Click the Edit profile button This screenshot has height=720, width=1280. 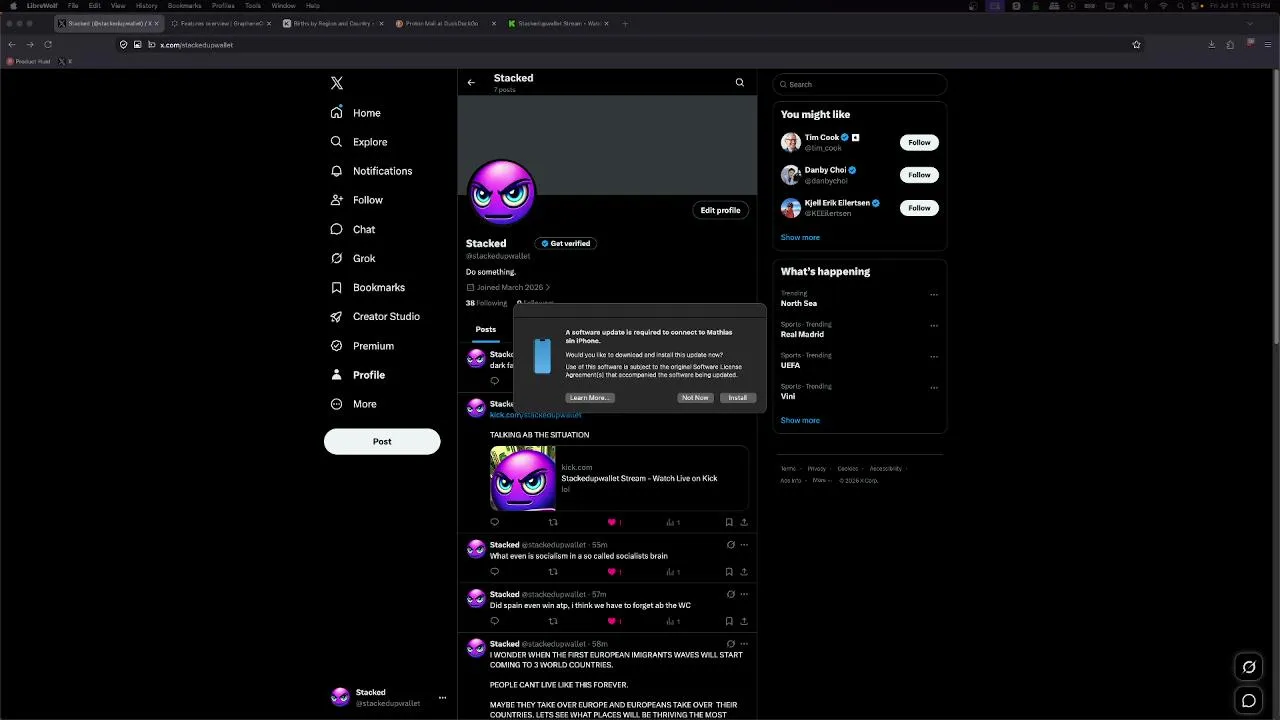720,210
